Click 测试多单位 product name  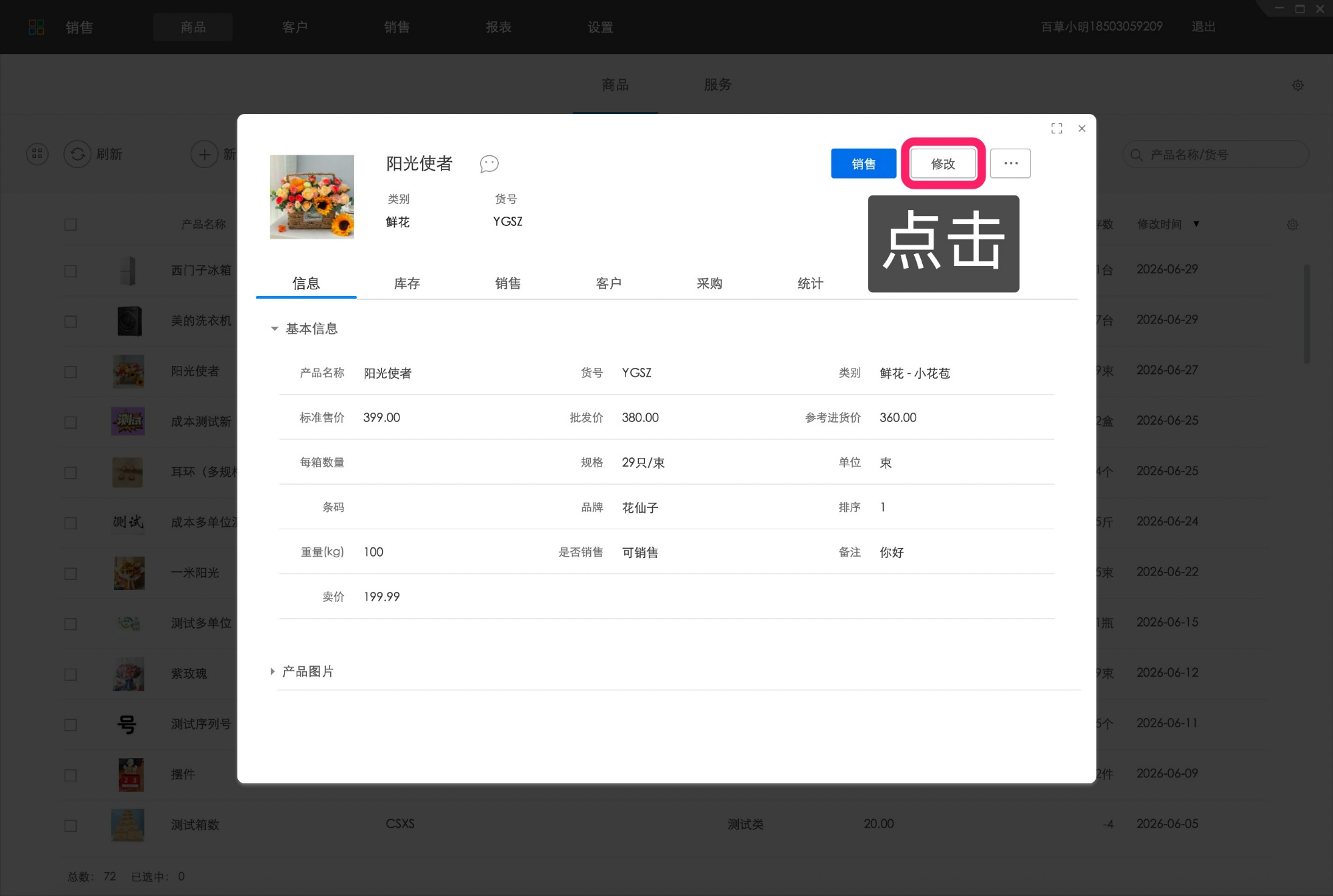coord(201,623)
